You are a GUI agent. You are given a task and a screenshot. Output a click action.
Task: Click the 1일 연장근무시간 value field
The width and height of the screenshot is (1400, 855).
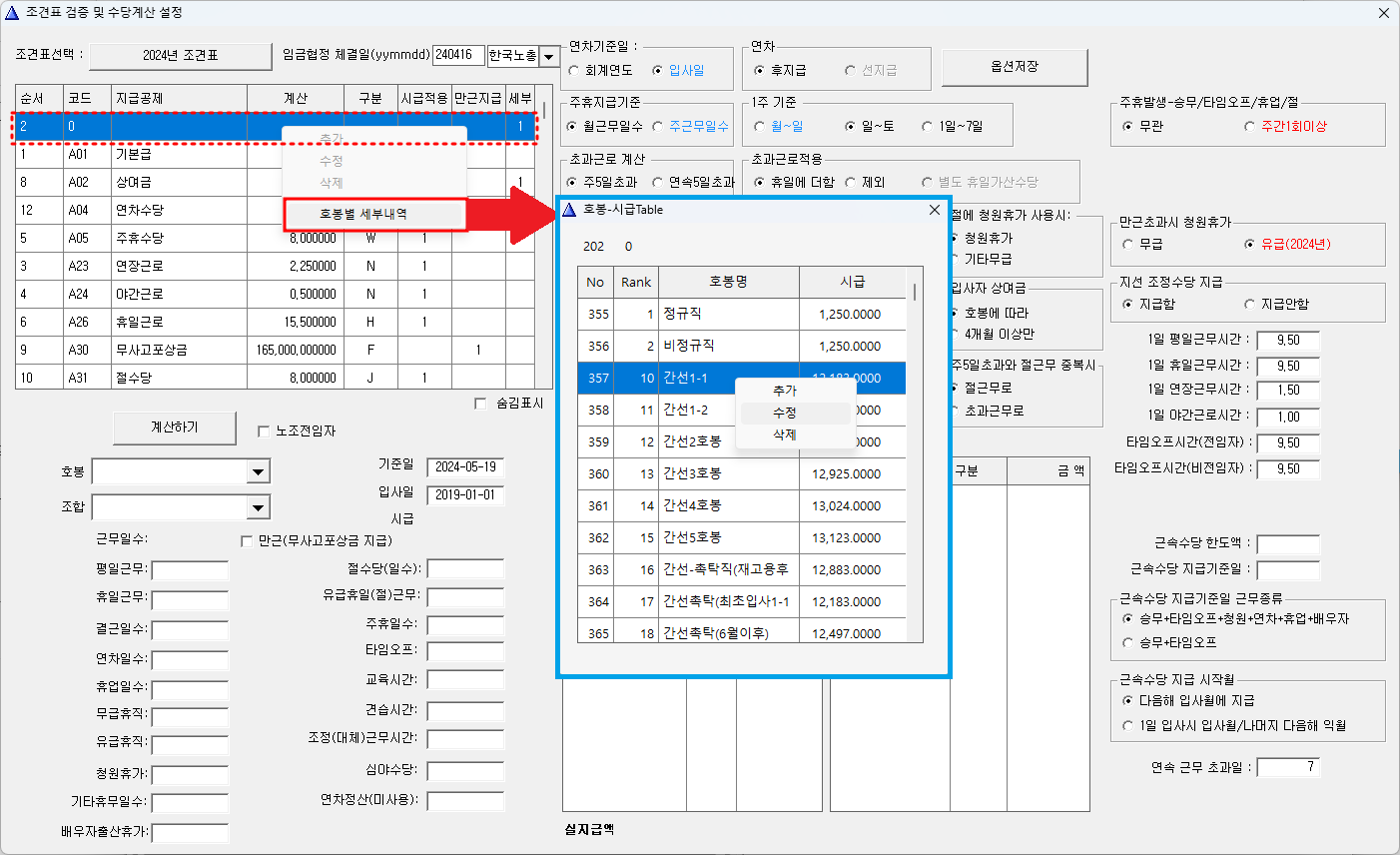(x=1288, y=391)
